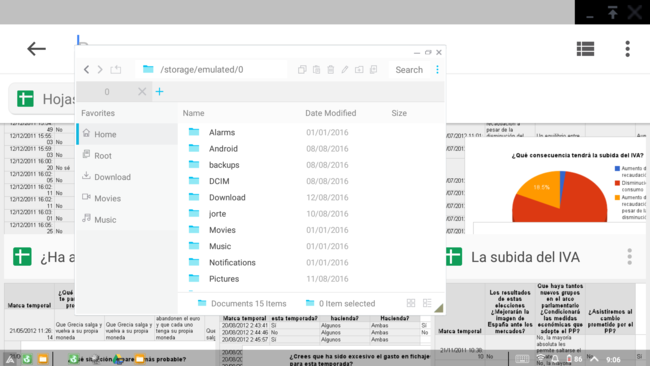650x366 pixels.
Task: Click the delete trash icon
Action: tap(330, 70)
